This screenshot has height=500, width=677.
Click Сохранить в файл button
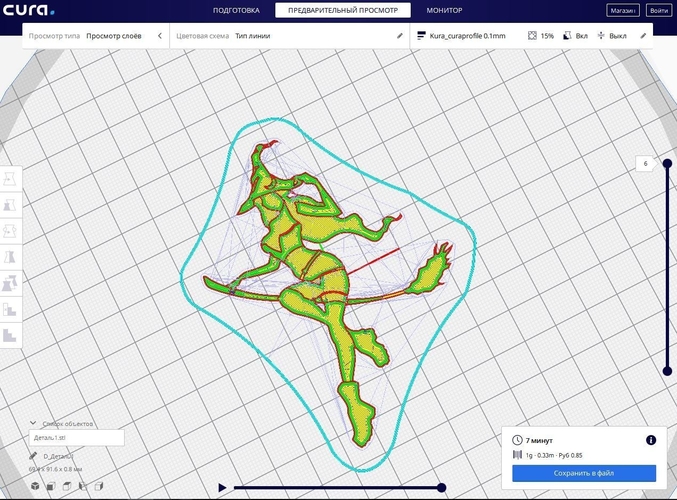click(584, 473)
